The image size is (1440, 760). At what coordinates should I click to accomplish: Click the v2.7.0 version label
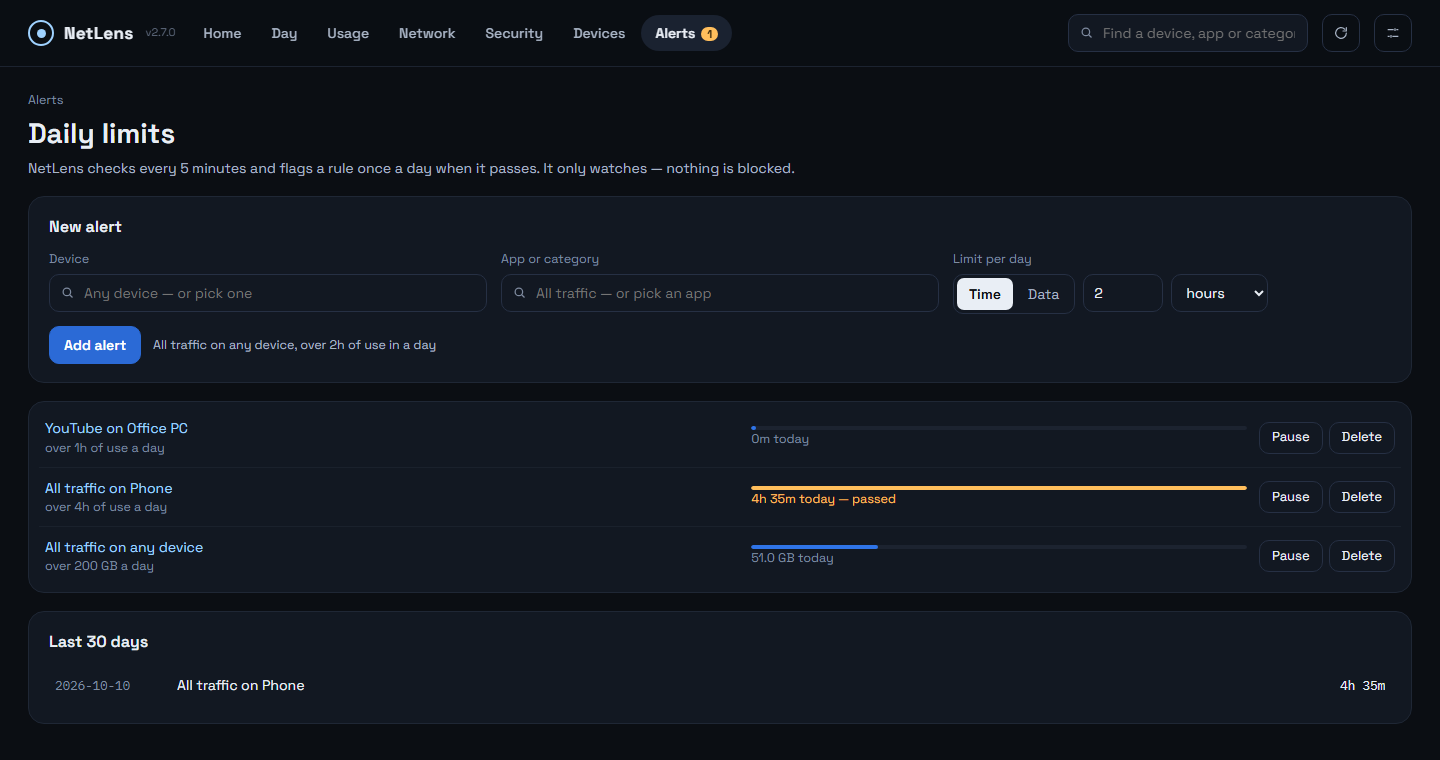click(160, 33)
